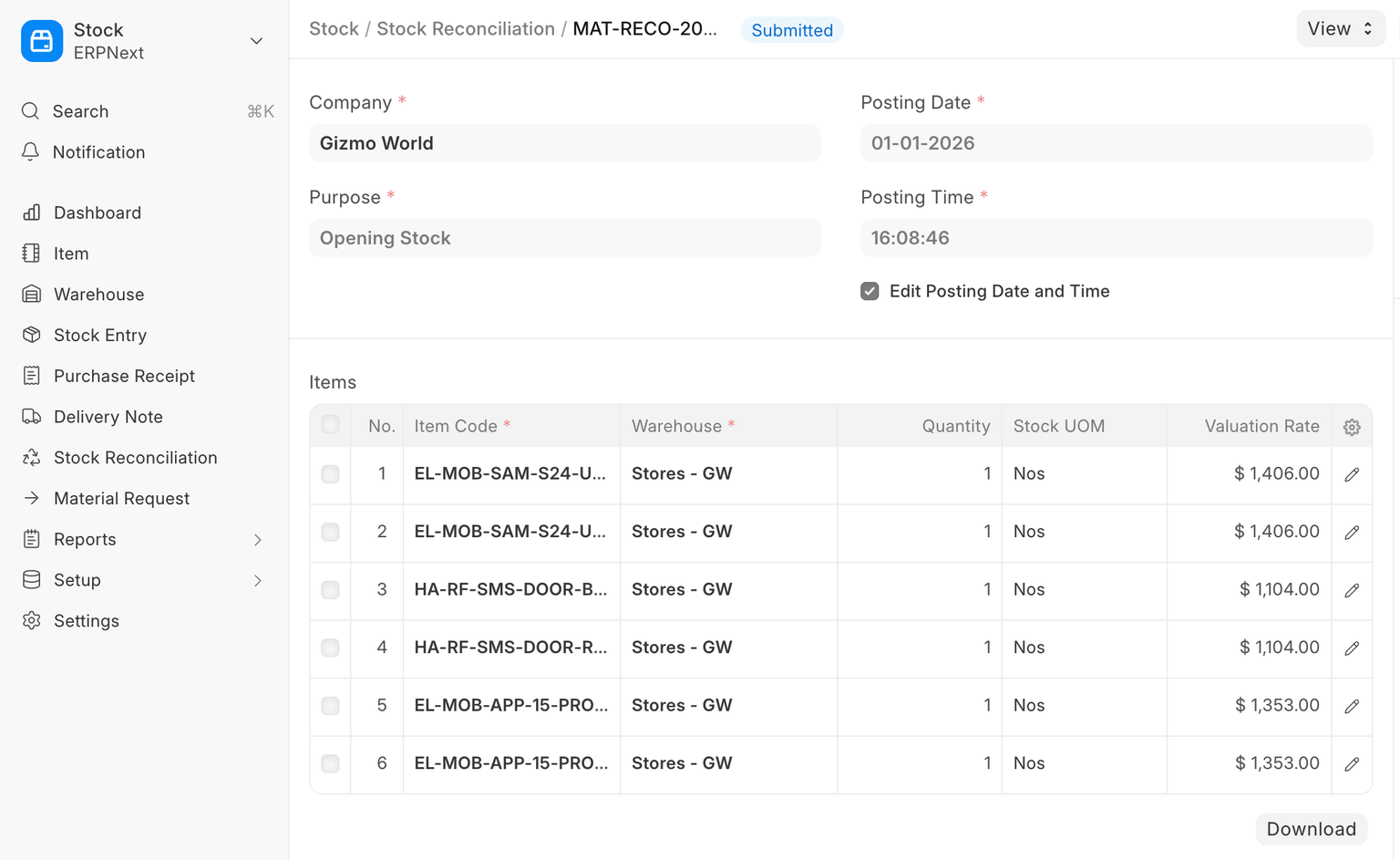This screenshot has height=860, width=1400.
Task: Expand the Setup sidebar section
Action: click(257, 581)
